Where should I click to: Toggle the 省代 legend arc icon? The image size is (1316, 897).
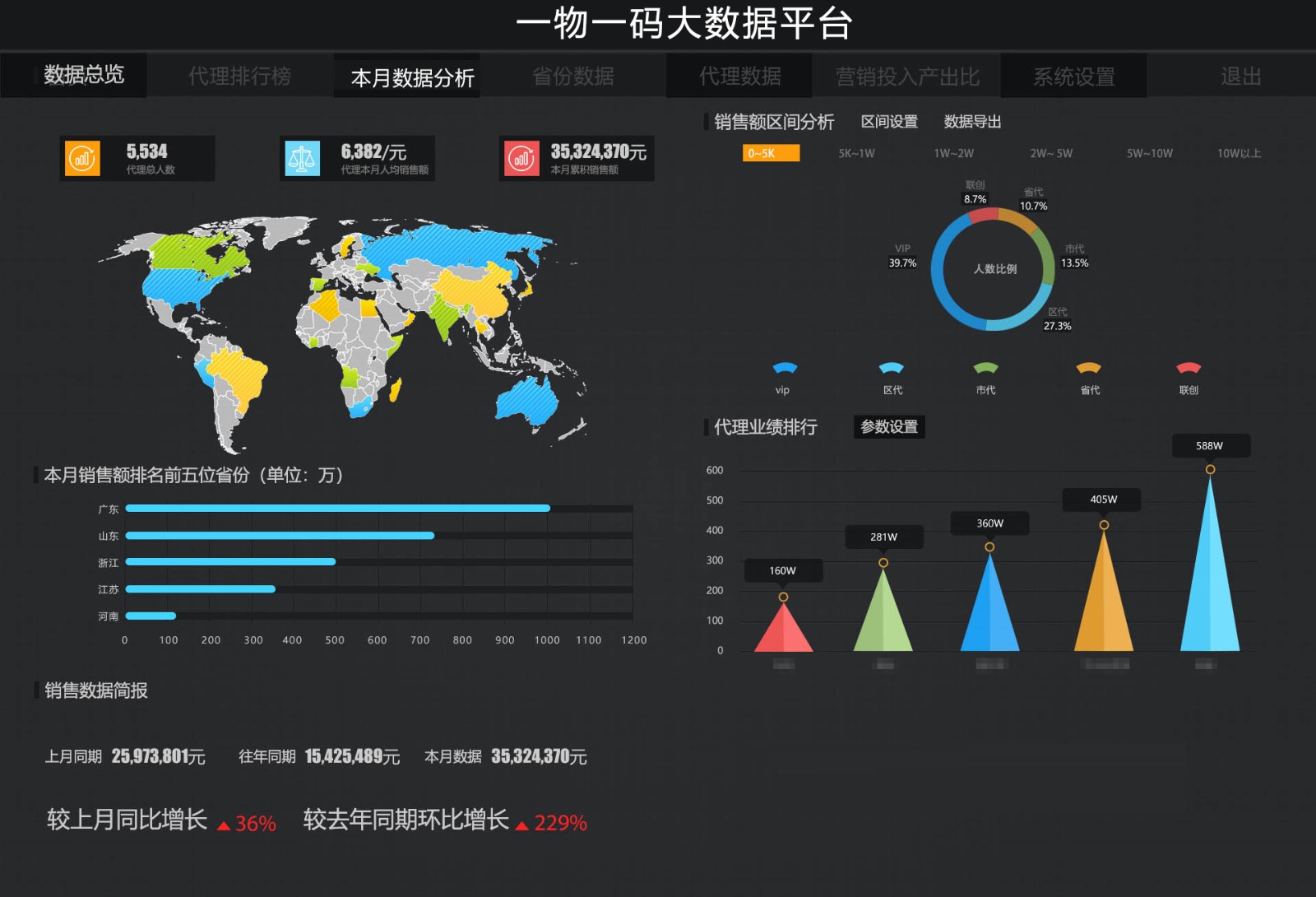pyautogui.click(x=1089, y=369)
